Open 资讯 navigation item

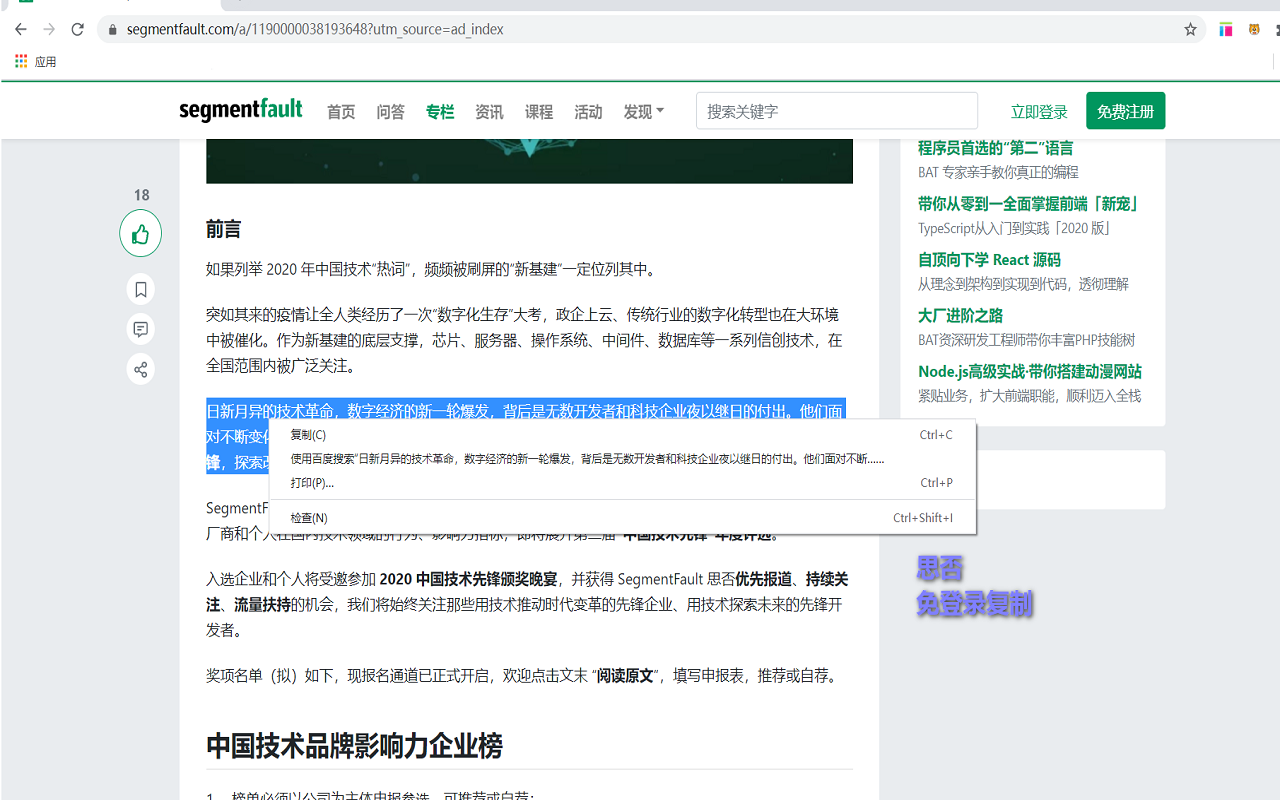489,112
